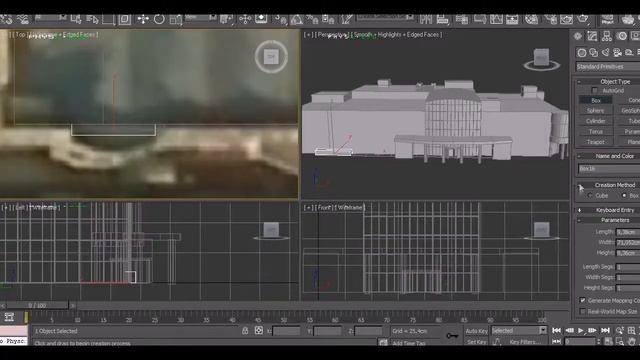The height and width of the screenshot is (360, 640).
Task: Click the Sphere primitive button
Action: (x=596, y=111)
